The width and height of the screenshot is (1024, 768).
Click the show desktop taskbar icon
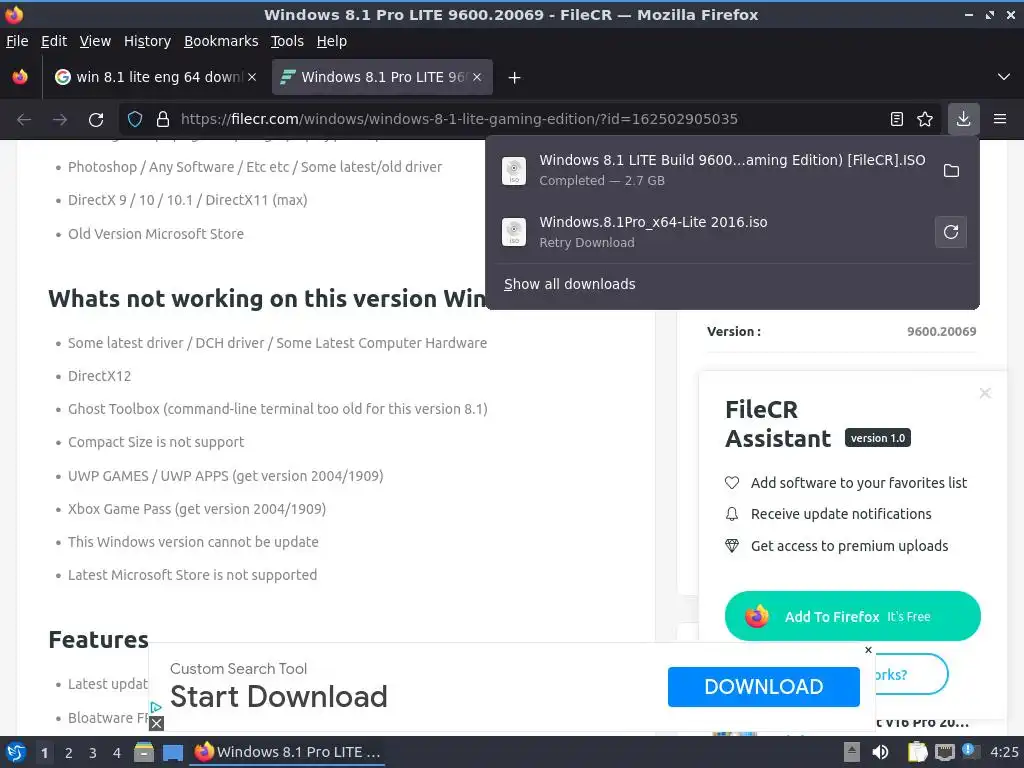173,752
